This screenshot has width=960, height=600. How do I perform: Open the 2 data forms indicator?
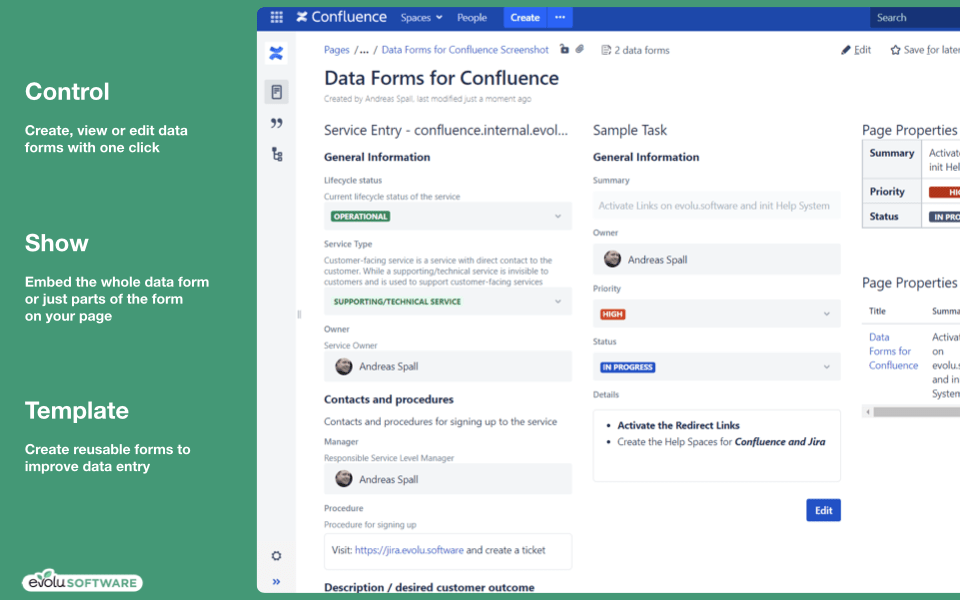pos(635,50)
